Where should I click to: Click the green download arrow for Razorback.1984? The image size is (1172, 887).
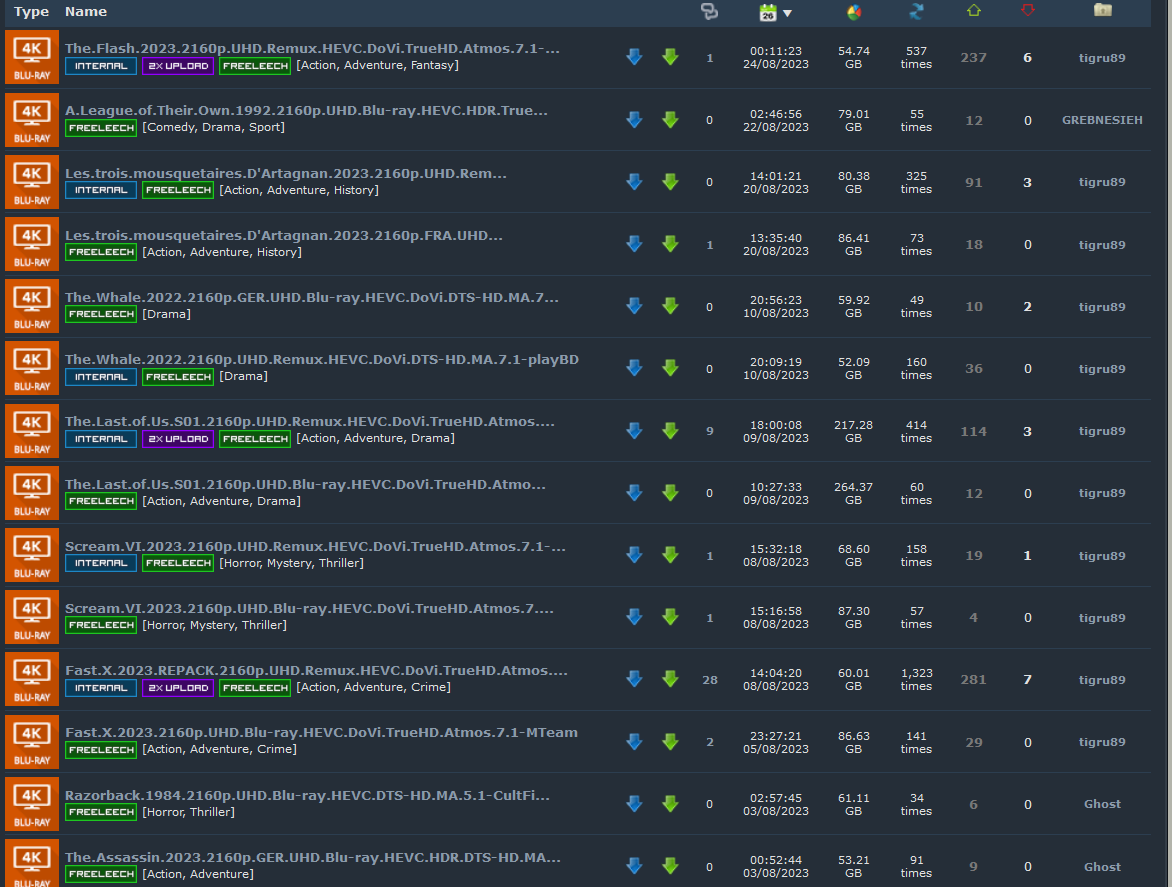click(x=670, y=804)
